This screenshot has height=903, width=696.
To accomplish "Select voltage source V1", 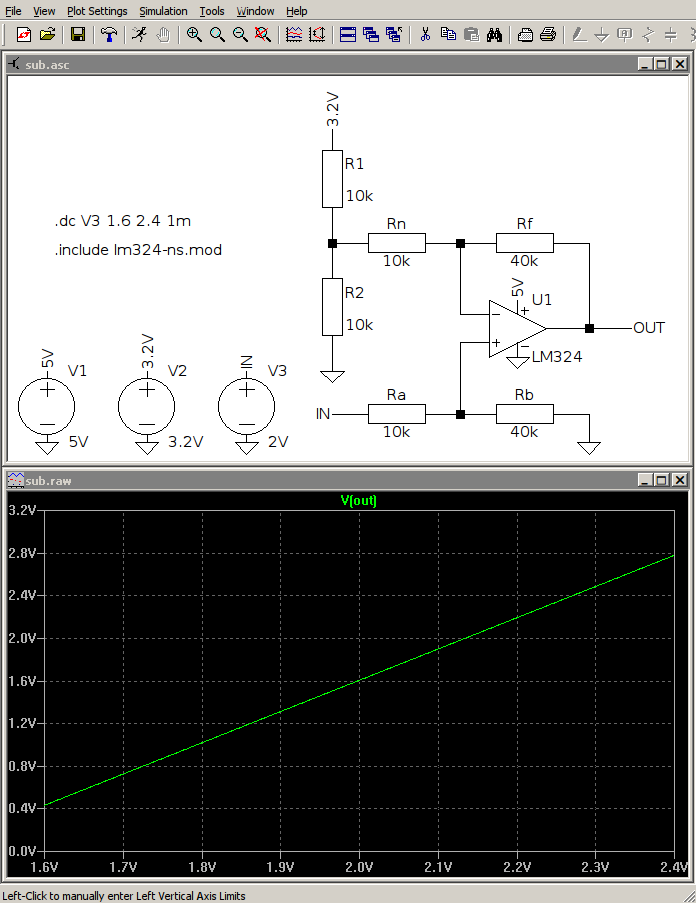I will pyautogui.click(x=47, y=406).
